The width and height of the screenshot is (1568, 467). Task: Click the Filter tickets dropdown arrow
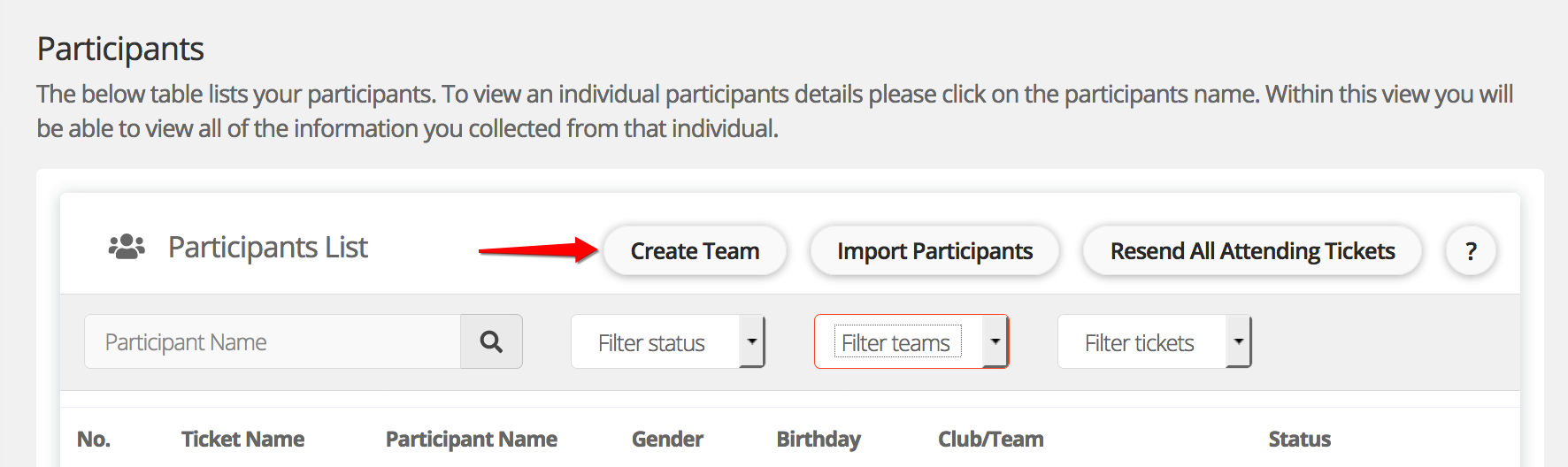[1239, 341]
